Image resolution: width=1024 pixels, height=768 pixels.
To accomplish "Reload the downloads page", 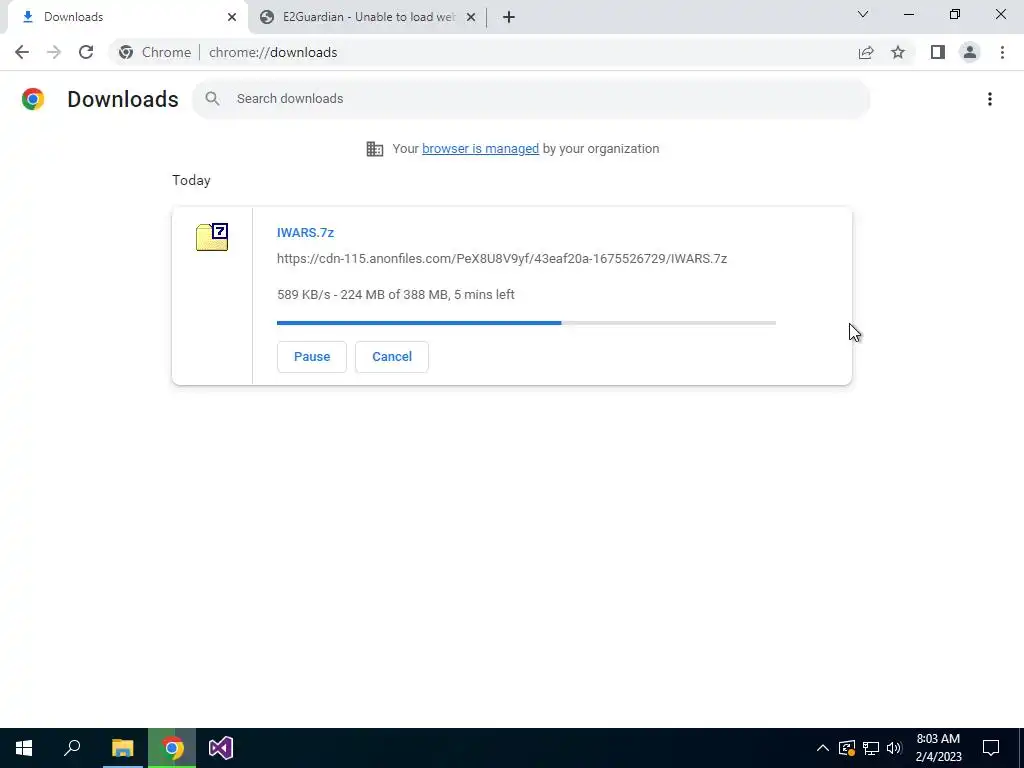I will click(x=86, y=52).
